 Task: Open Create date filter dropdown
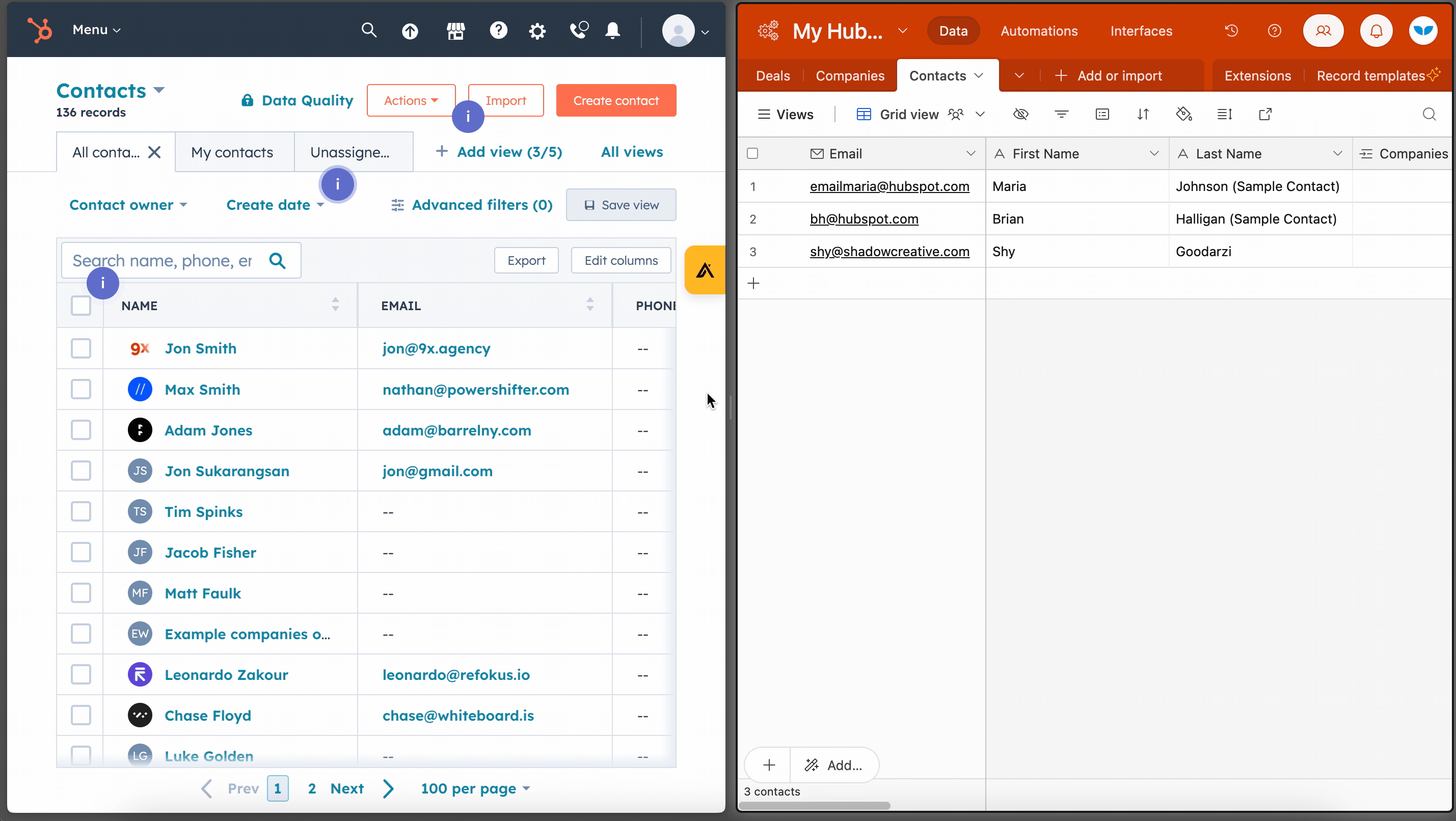pos(275,205)
